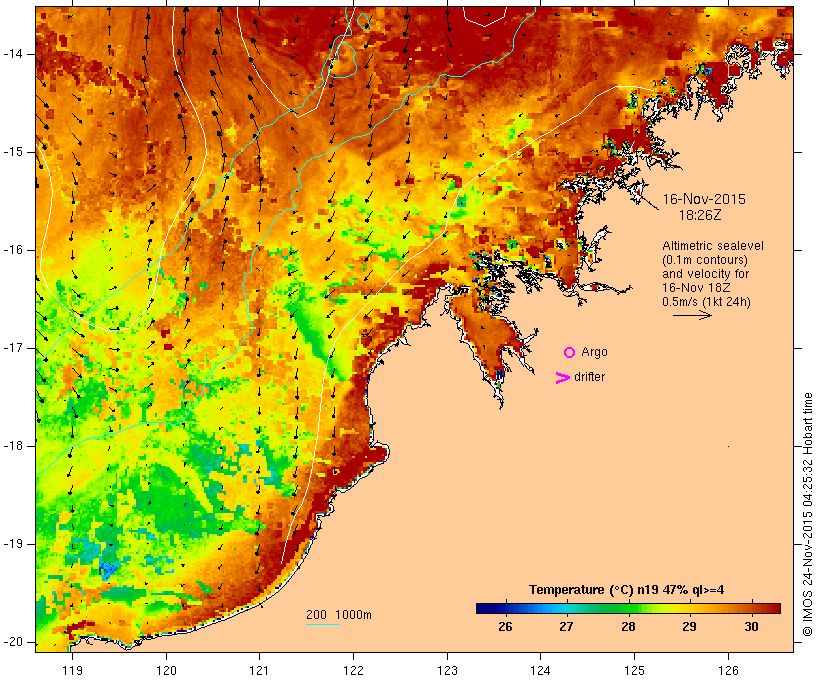The image size is (820, 680).
Task: Click the latitude label '-19'
Action: pos(13,544)
